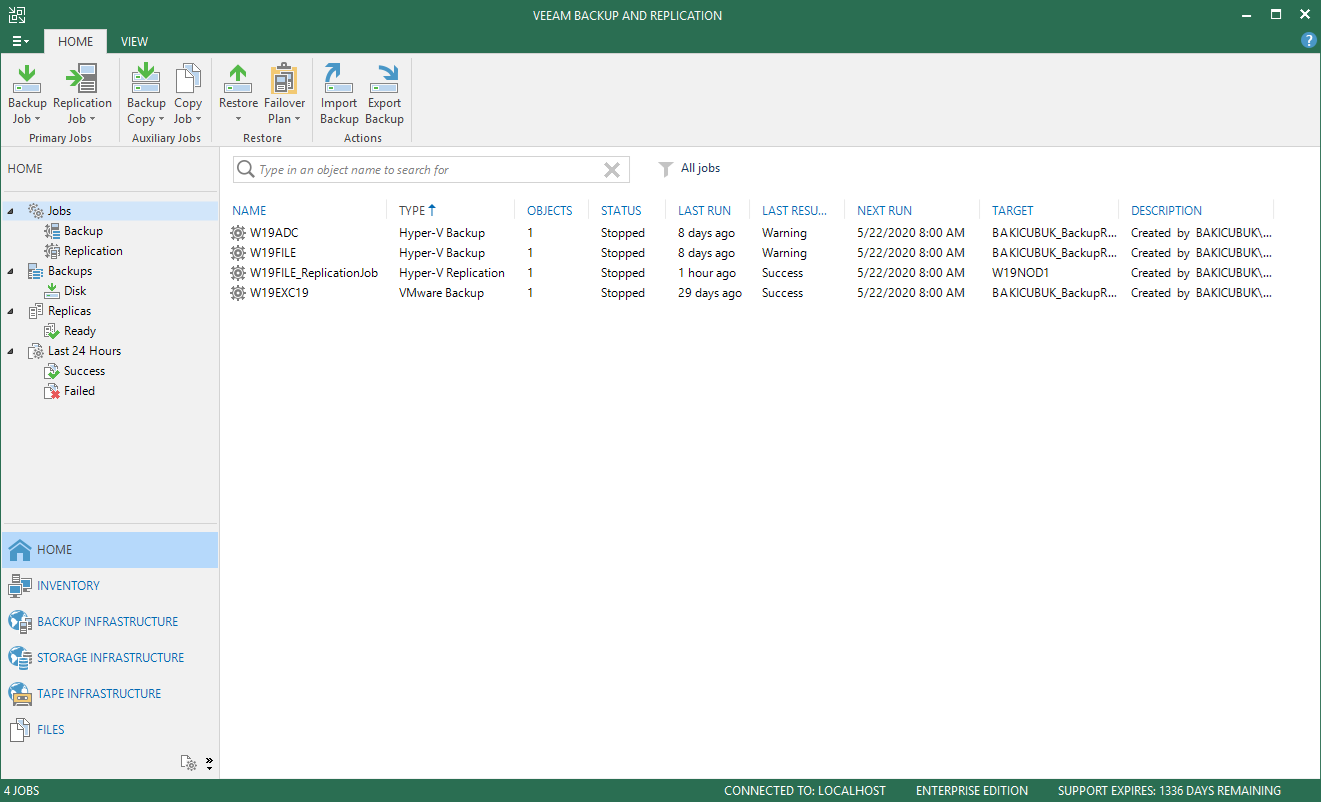The height and width of the screenshot is (802, 1321).
Task: Switch to the HOME ribbon tab
Action: click(x=76, y=41)
